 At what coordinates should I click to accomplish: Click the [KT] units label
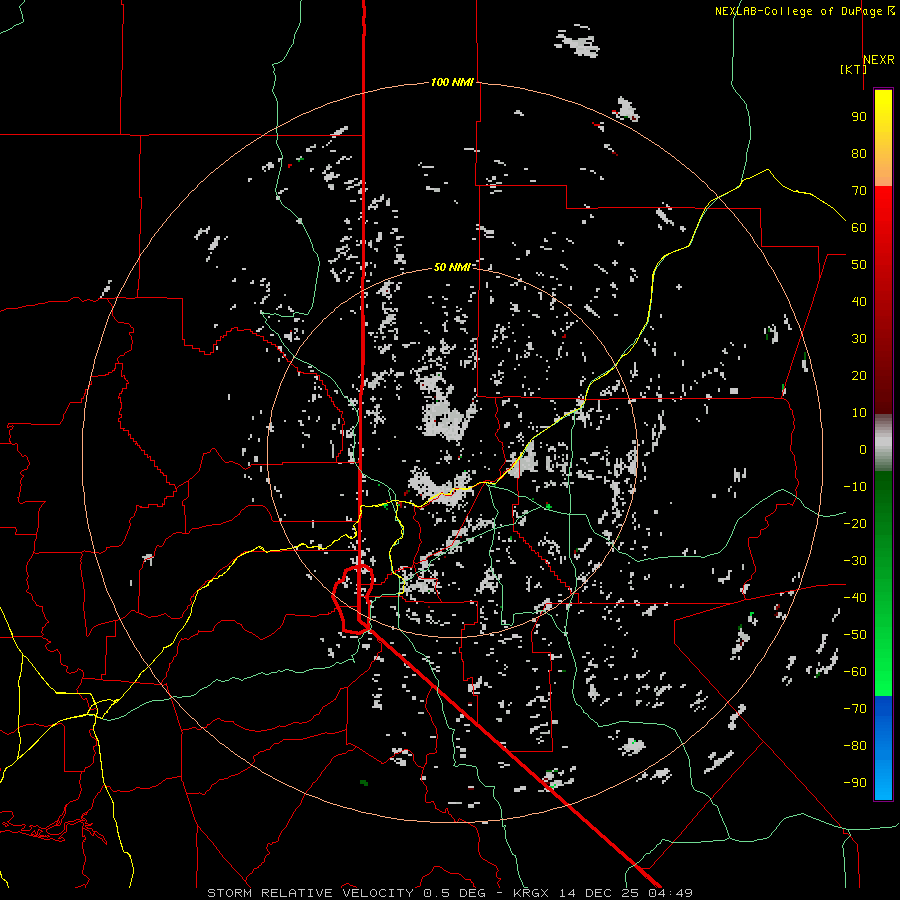click(x=853, y=69)
